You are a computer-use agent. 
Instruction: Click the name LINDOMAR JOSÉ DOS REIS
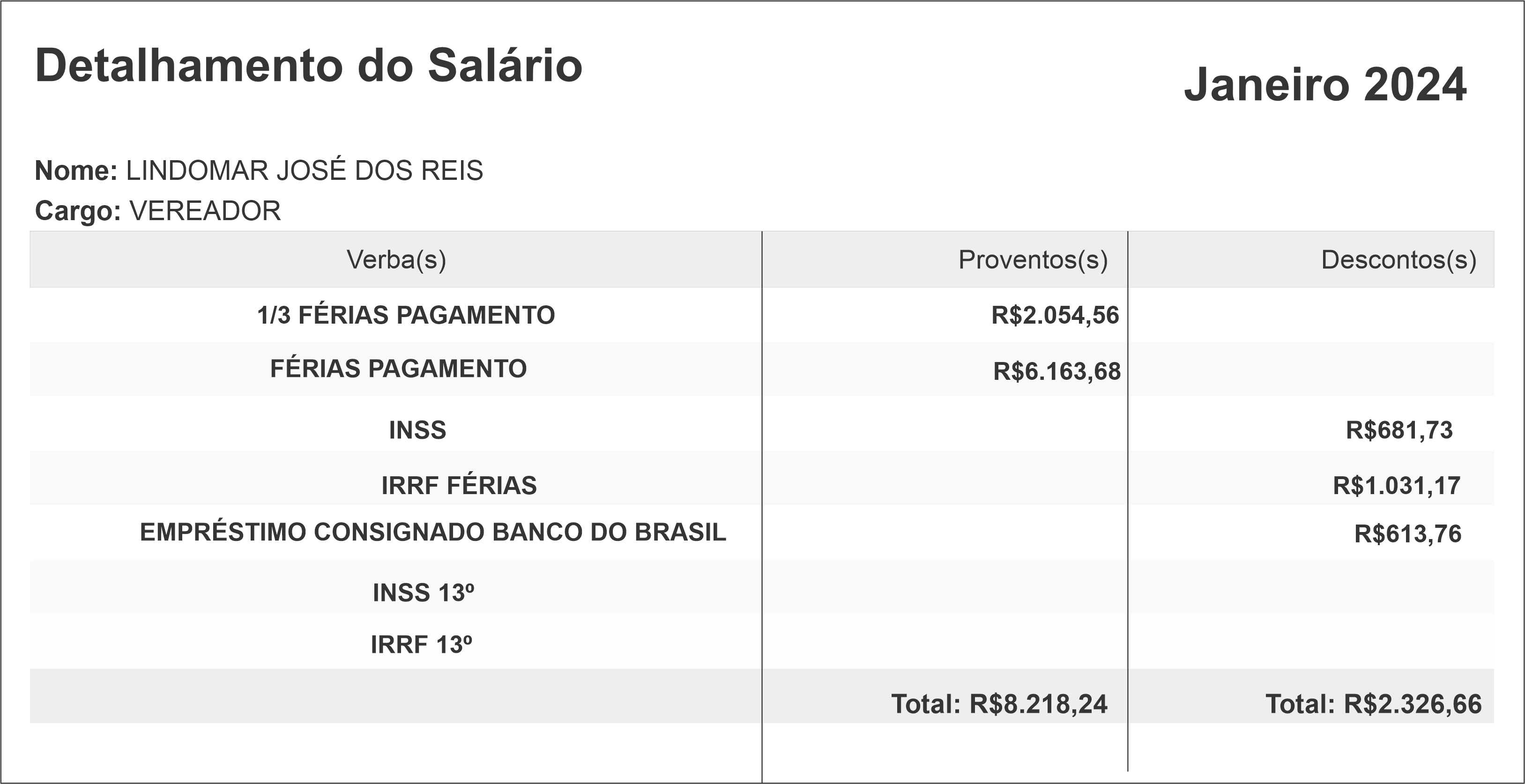tap(304, 171)
